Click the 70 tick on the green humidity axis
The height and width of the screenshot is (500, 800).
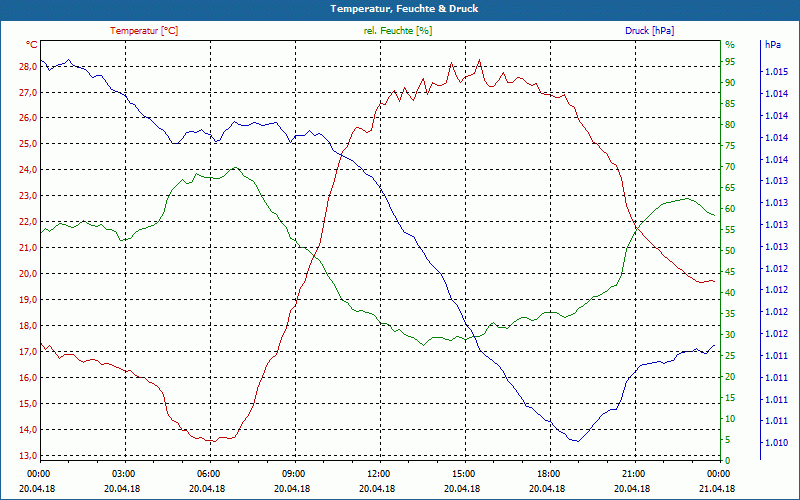730,167
